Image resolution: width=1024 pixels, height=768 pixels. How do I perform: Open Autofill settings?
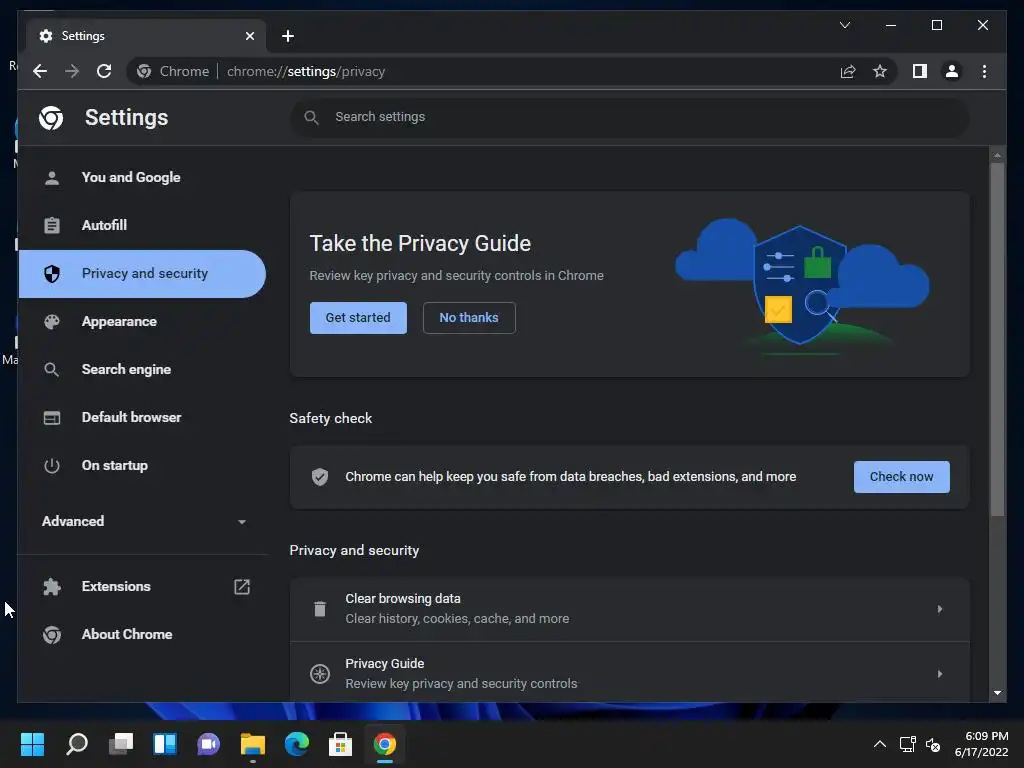pos(142,225)
